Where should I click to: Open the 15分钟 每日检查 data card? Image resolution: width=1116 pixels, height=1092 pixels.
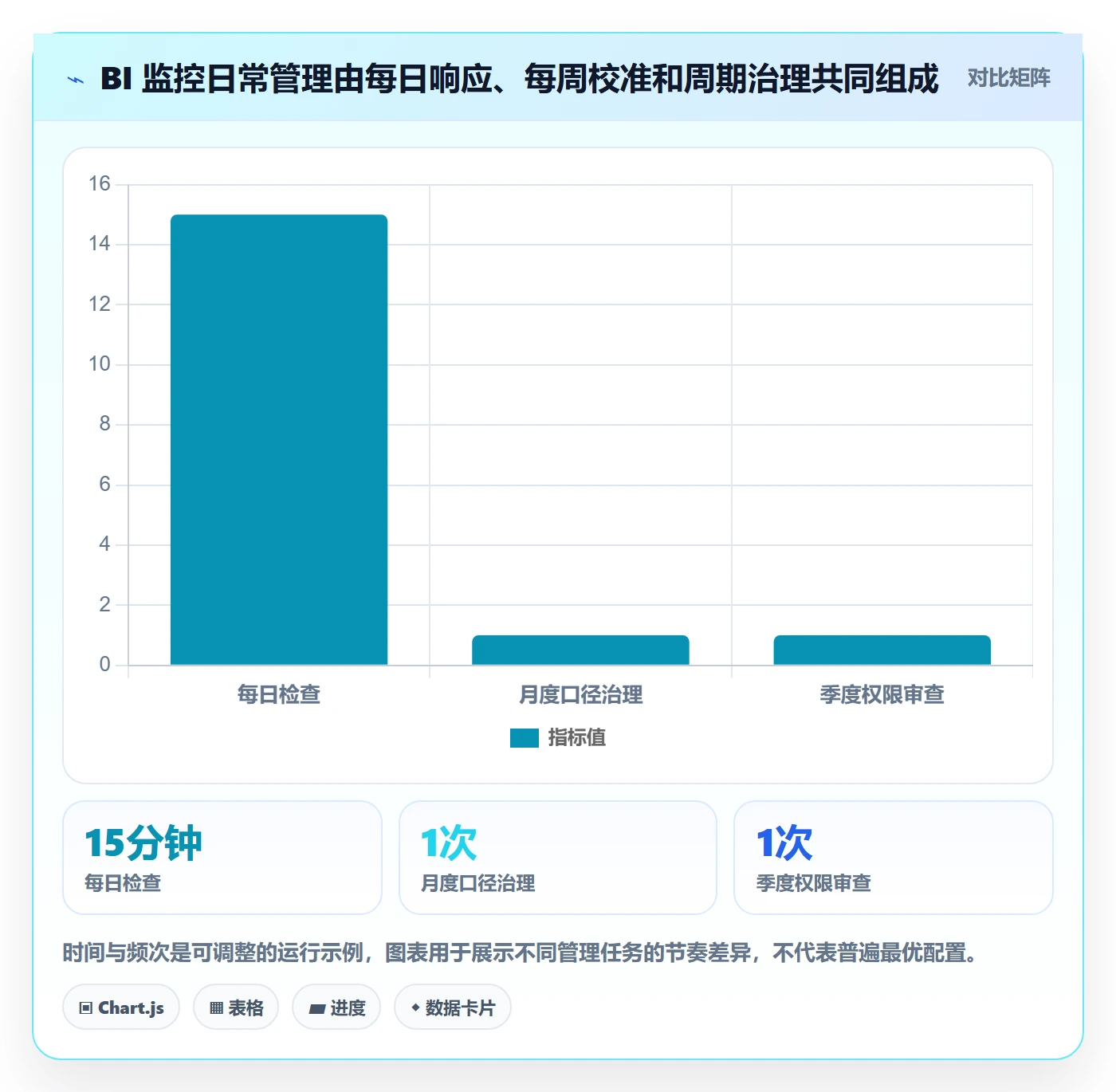click(x=222, y=858)
